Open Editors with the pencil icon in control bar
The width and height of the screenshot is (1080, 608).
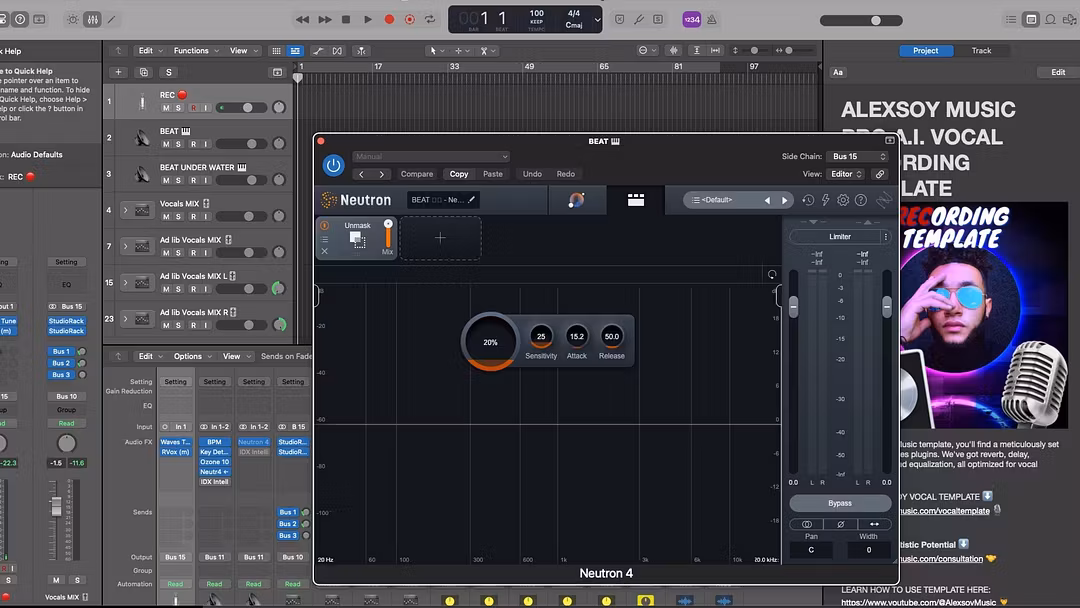coord(112,19)
